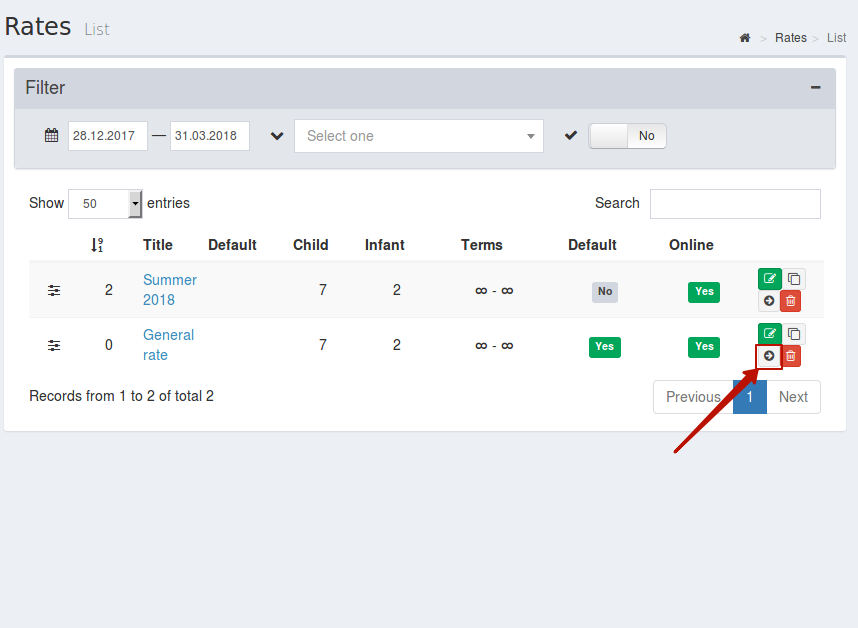
Task: Click the arrow circle icon for General rate
Action: tap(769, 356)
